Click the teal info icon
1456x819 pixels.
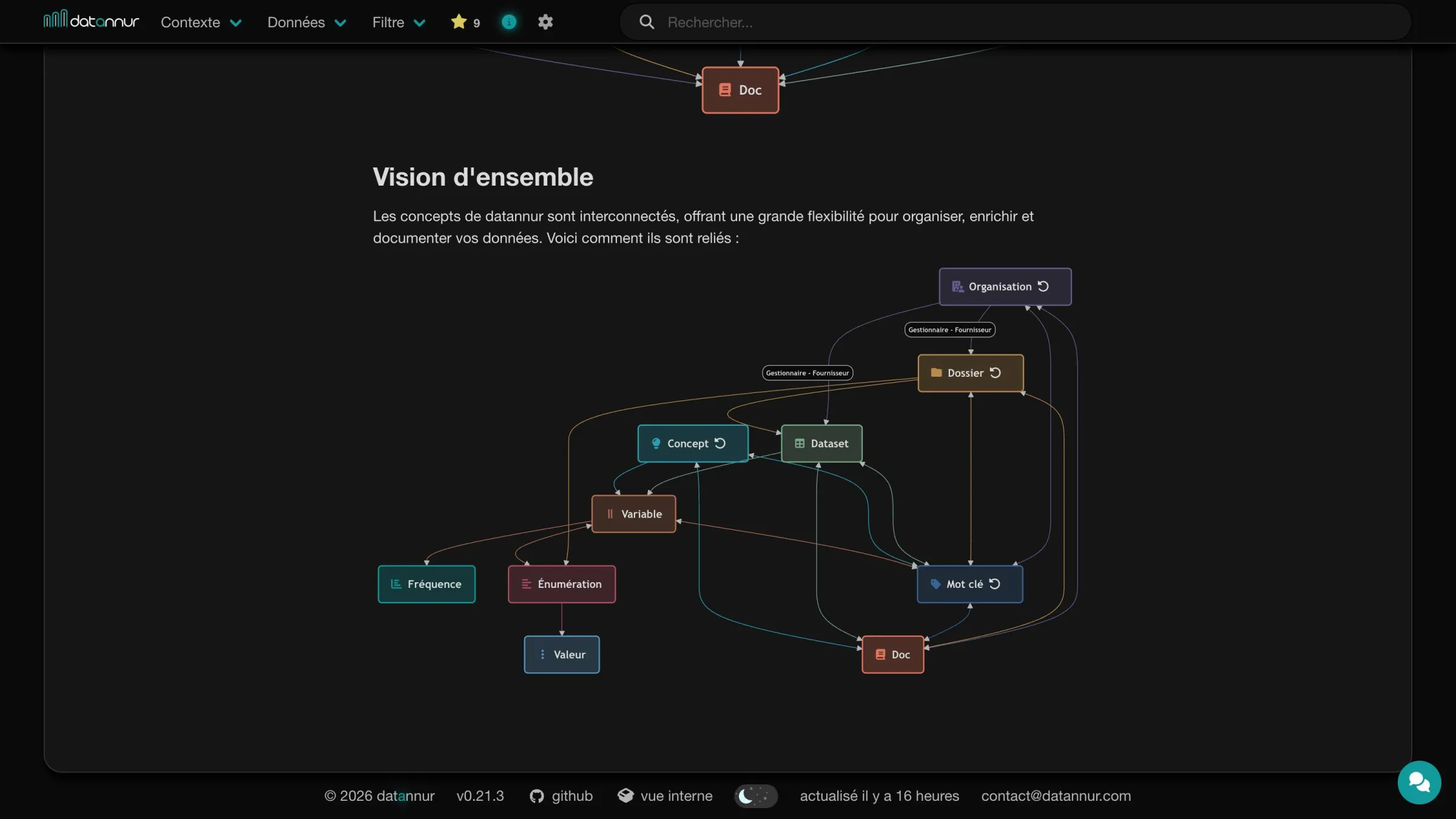[509, 22]
